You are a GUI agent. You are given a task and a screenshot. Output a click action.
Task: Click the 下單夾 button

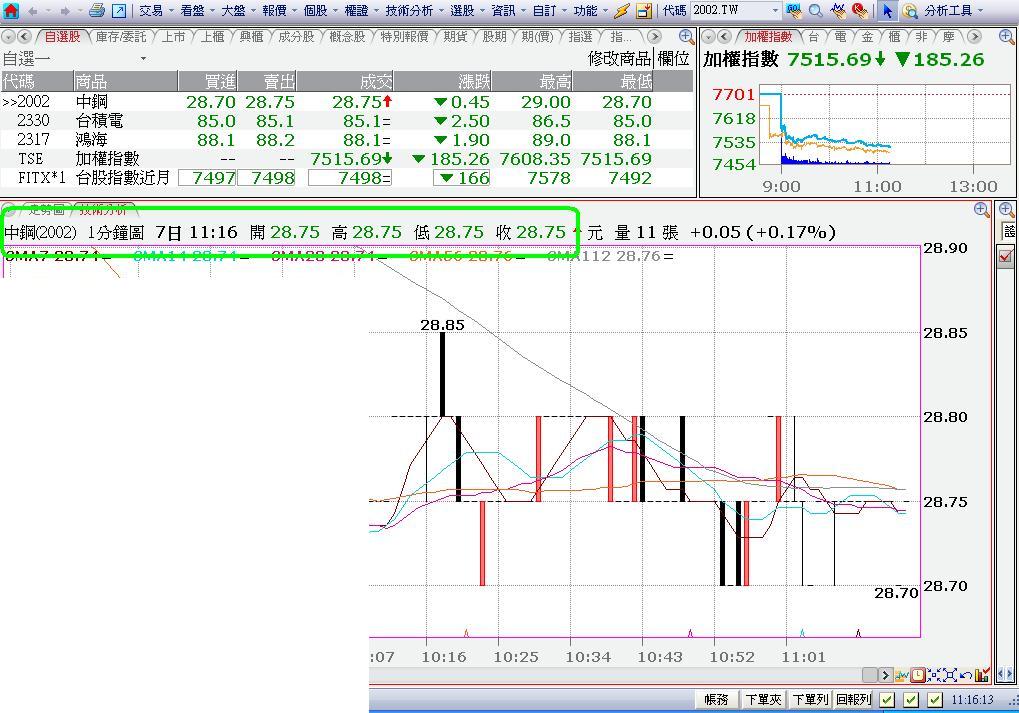tap(762, 699)
